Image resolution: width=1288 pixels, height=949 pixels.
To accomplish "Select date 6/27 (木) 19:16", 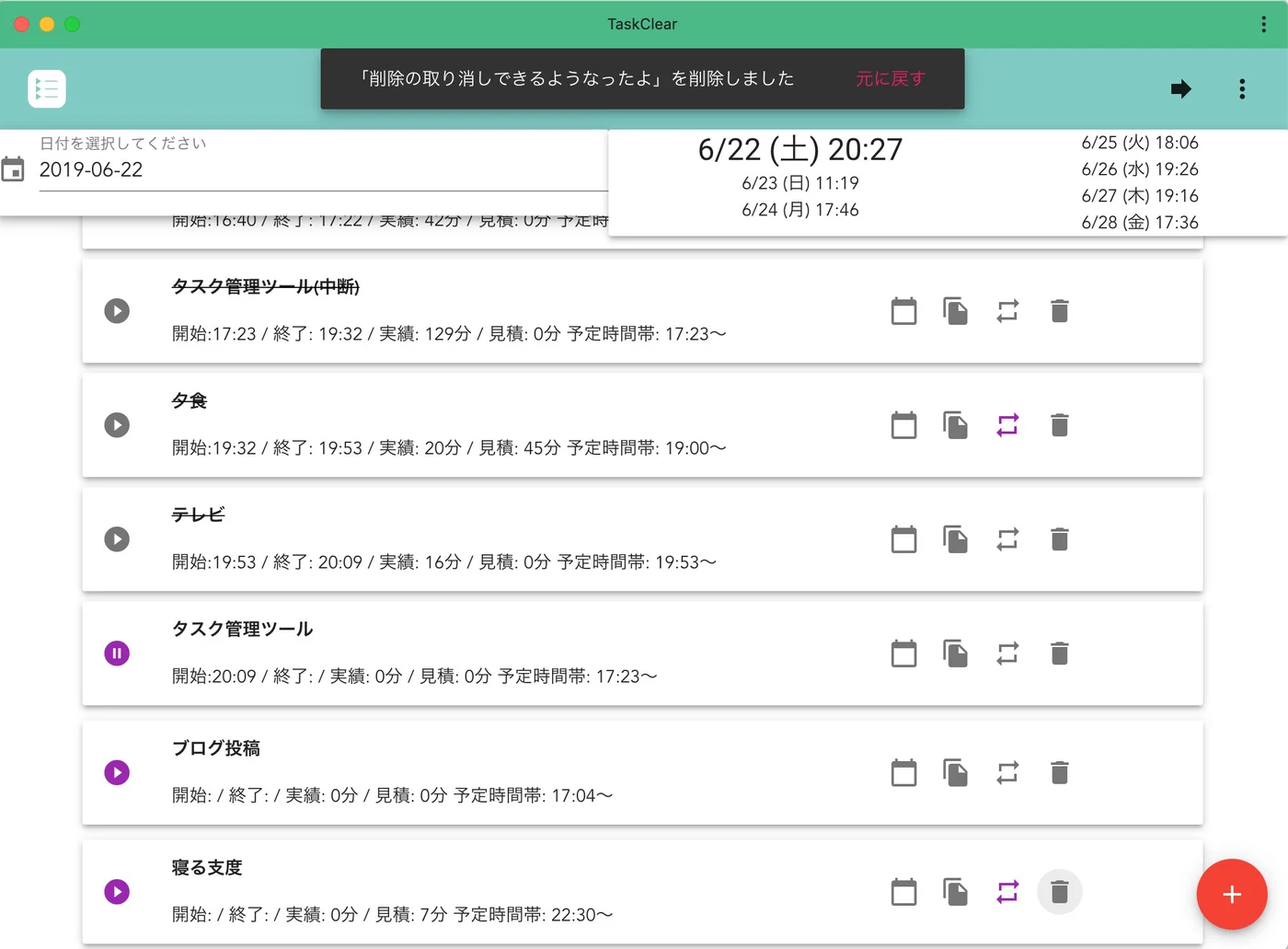I will (x=1140, y=196).
